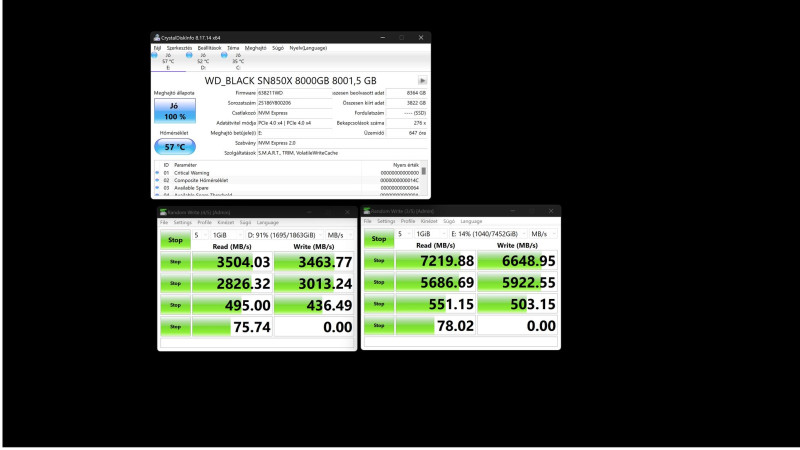Click the Available Spare status dot
The image size is (800, 450).
coord(157,188)
